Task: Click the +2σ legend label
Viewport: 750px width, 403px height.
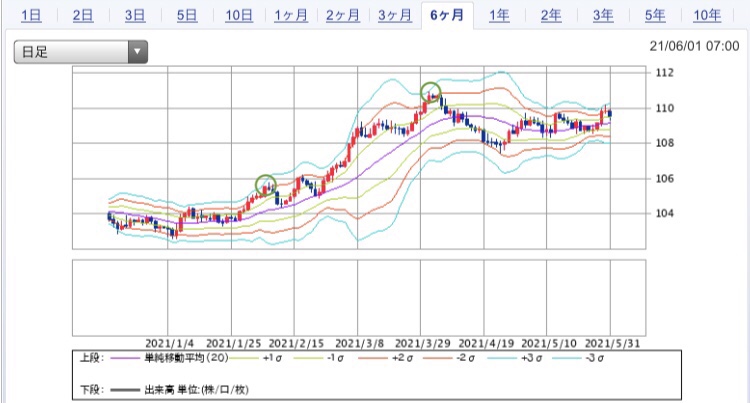Action: tap(402, 358)
